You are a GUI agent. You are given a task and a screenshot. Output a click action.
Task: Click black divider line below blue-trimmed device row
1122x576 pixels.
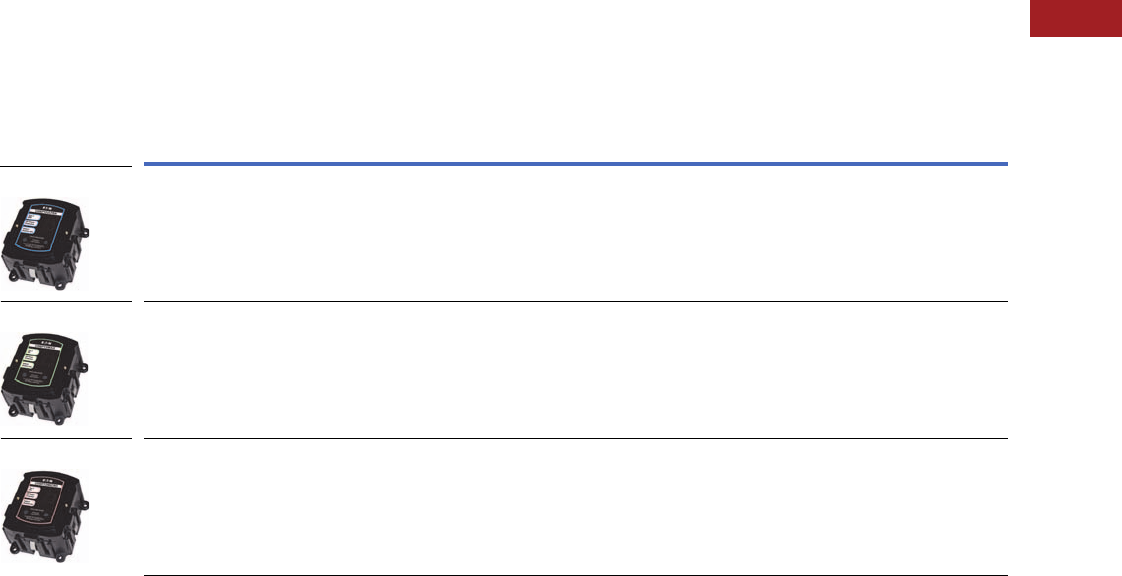tap(575, 301)
